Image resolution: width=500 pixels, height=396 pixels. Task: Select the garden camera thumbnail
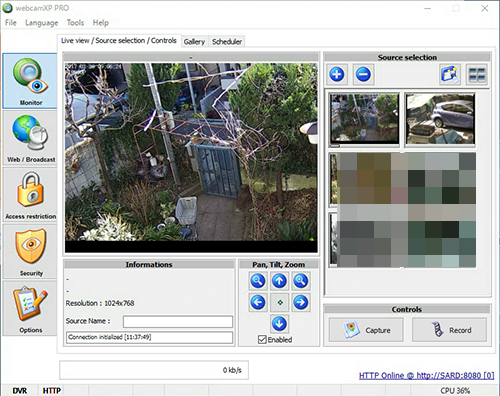[365, 120]
